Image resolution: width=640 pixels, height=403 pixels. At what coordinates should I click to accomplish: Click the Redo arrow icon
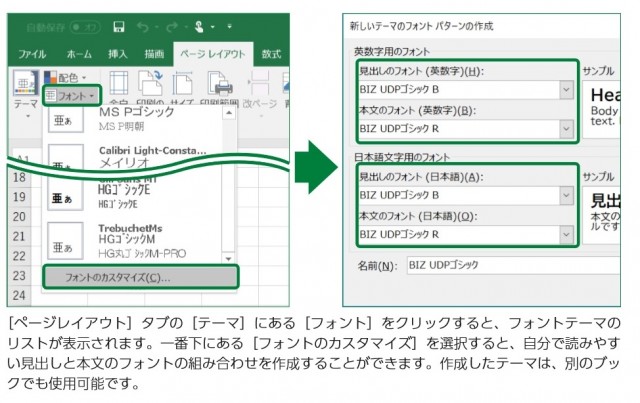click(x=172, y=27)
